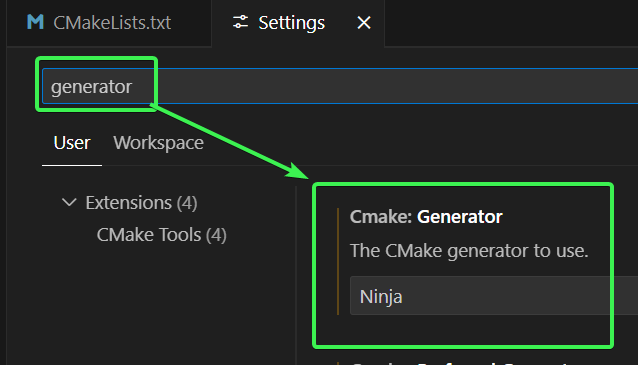
Task: Select the User settings scope tab
Action: pyautogui.click(x=72, y=143)
